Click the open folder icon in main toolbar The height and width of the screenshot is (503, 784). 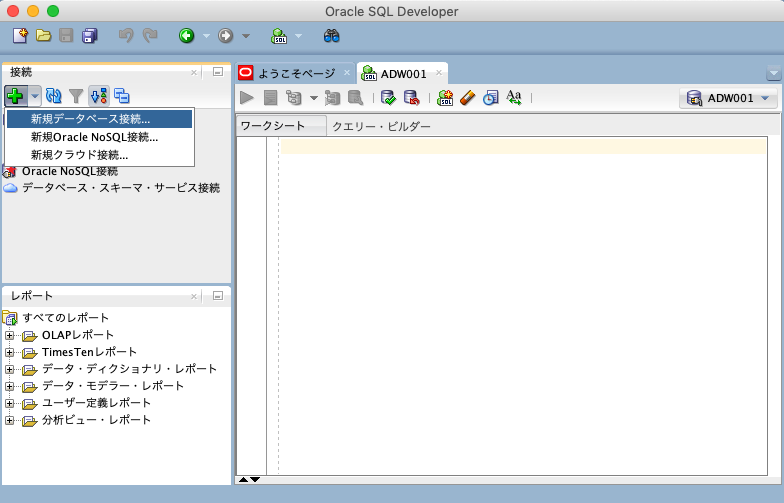point(43,36)
